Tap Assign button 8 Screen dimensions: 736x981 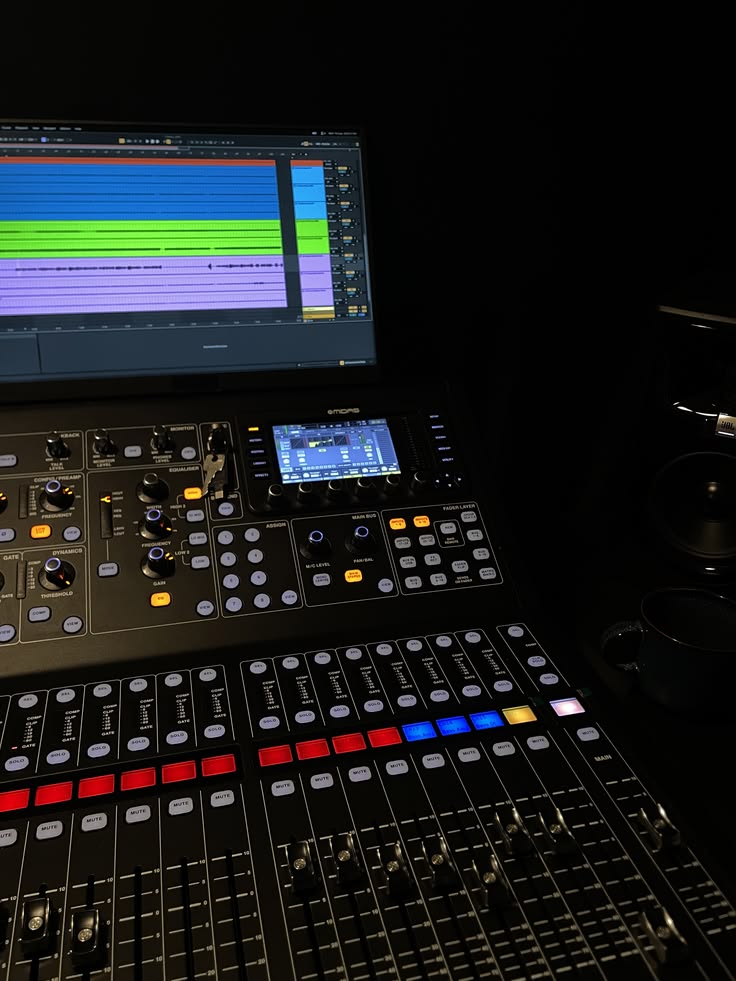[x=261, y=601]
